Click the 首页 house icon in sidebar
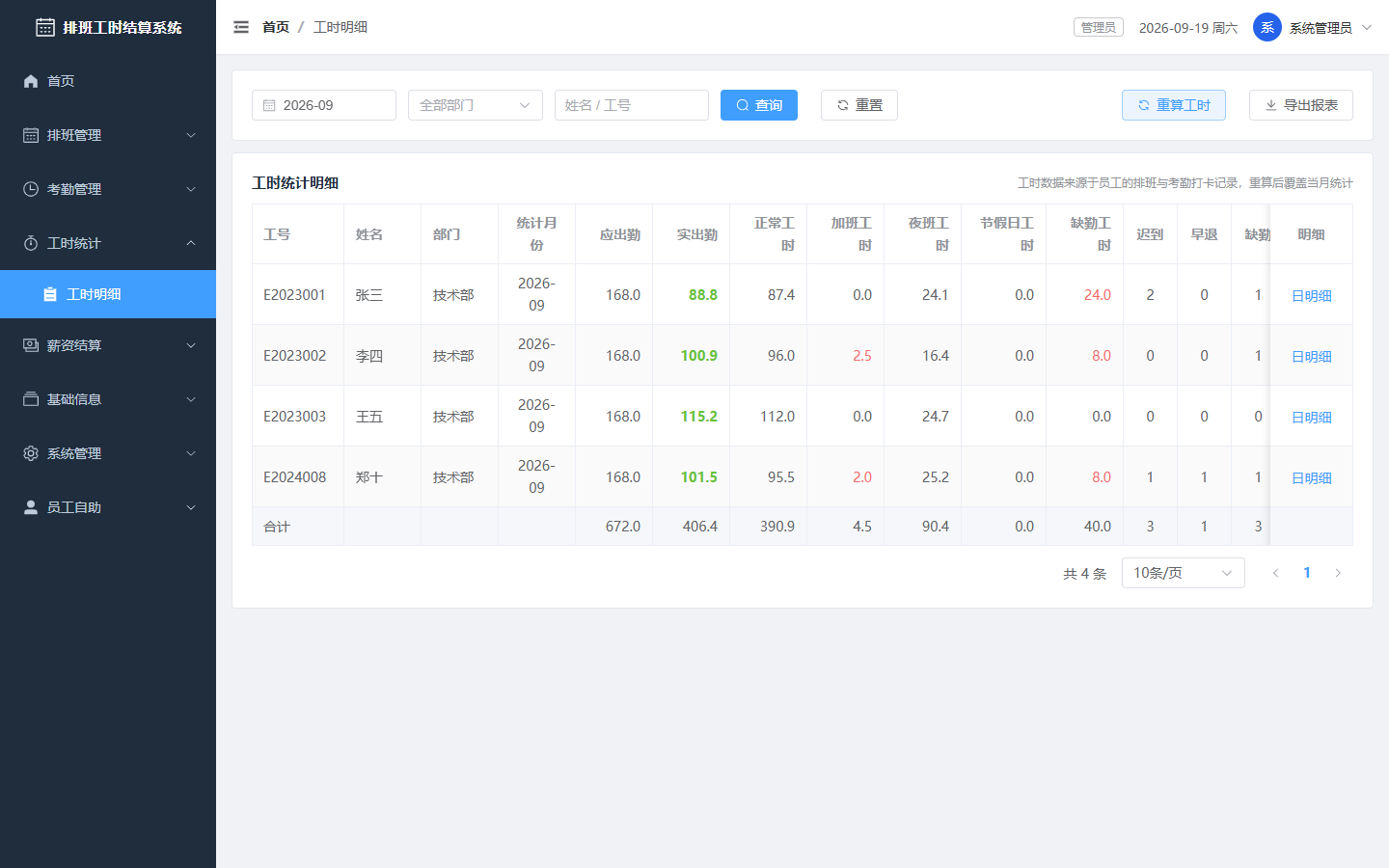 click(31, 81)
